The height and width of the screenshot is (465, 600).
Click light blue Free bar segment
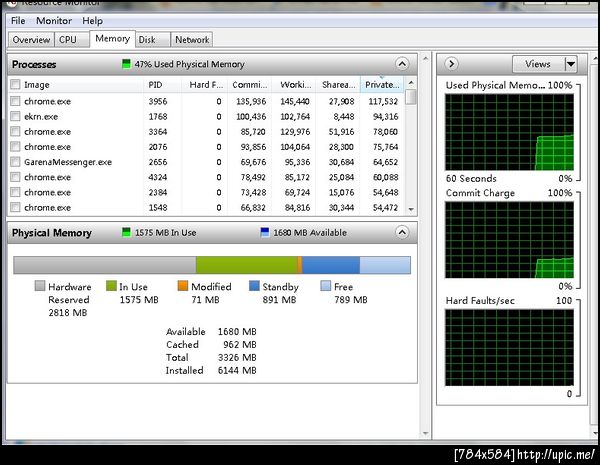point(385,265)
